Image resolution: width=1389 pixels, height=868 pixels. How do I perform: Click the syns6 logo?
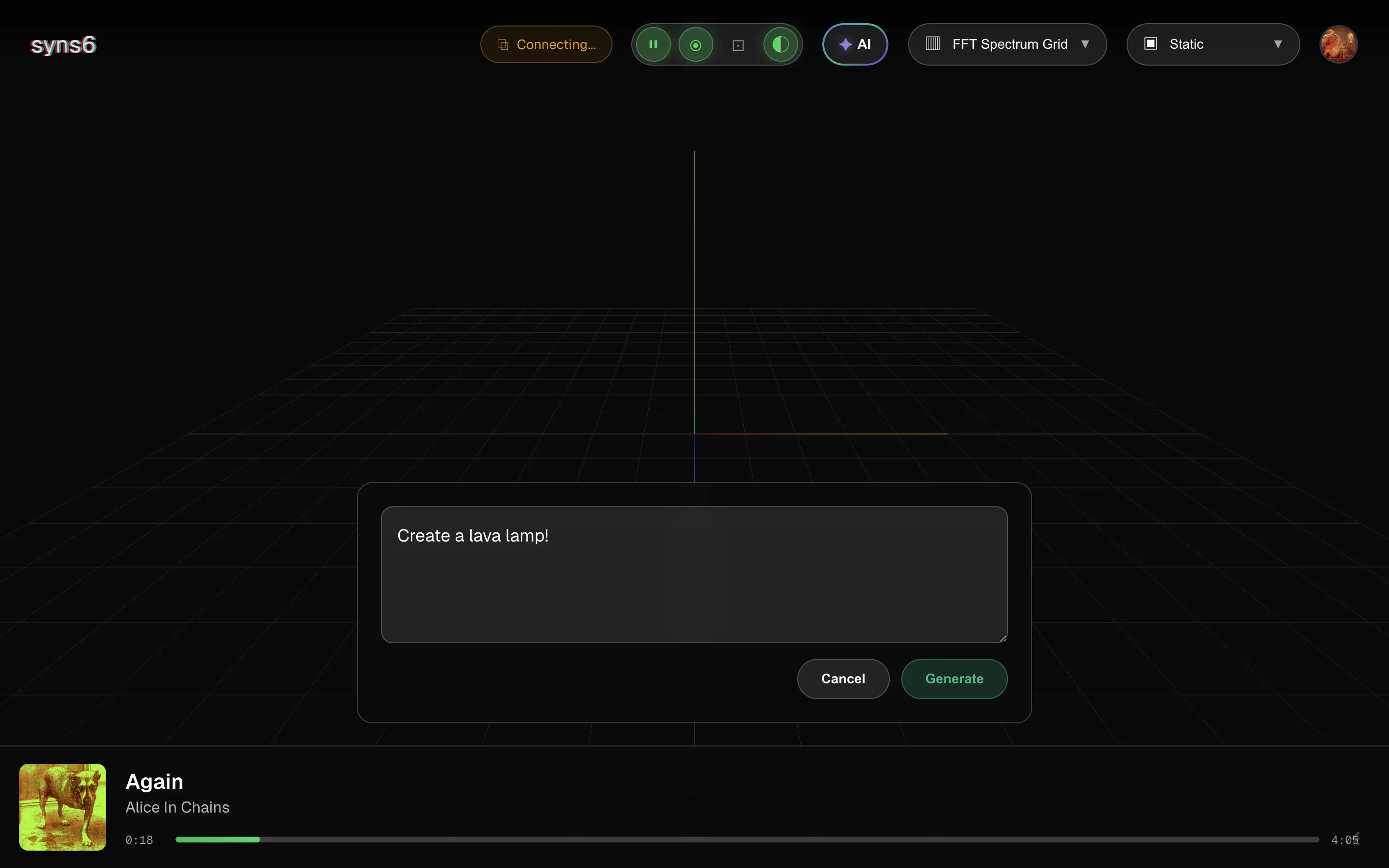coord(63,45)
